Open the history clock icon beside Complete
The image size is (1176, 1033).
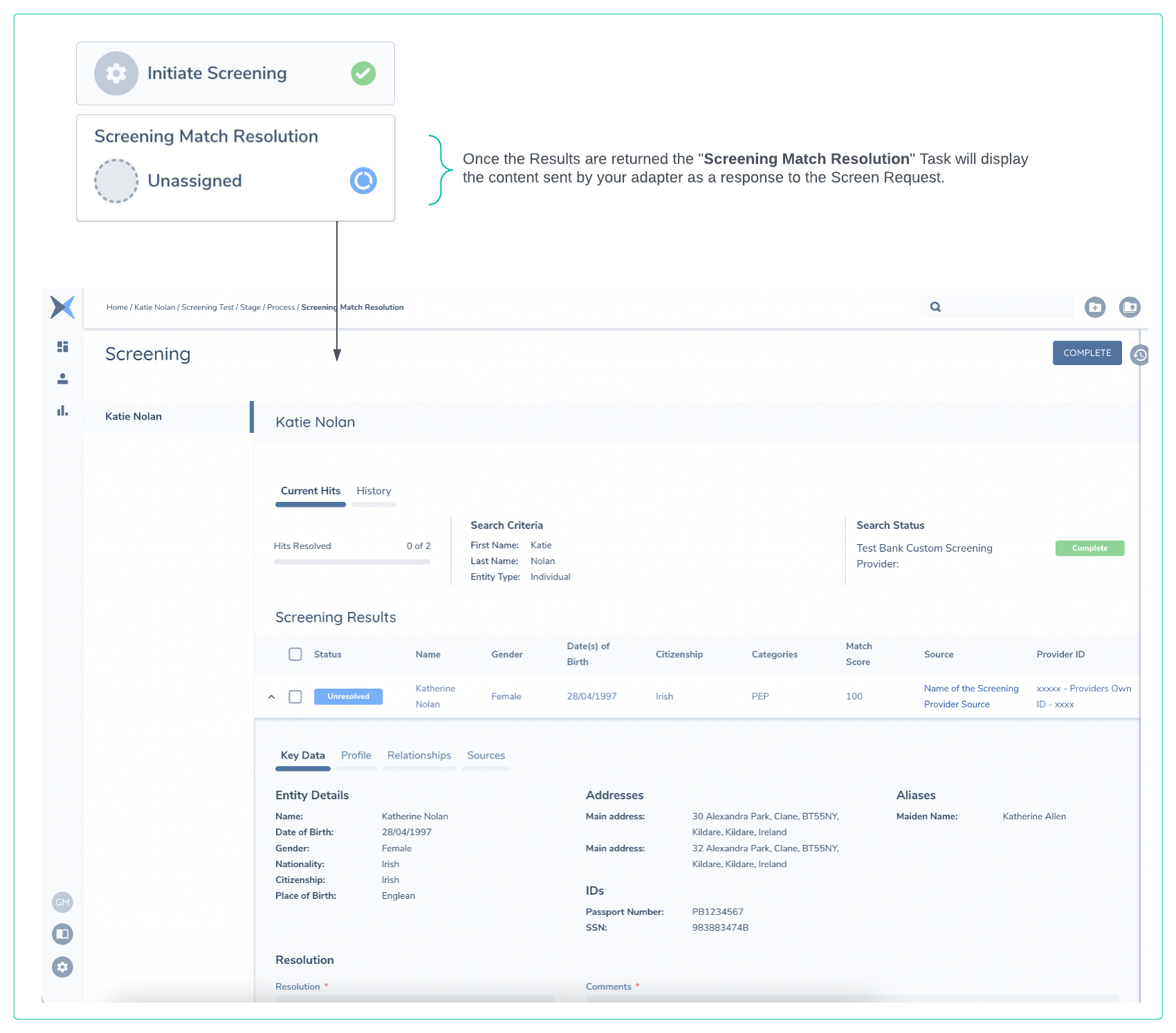pos(1139,355)
